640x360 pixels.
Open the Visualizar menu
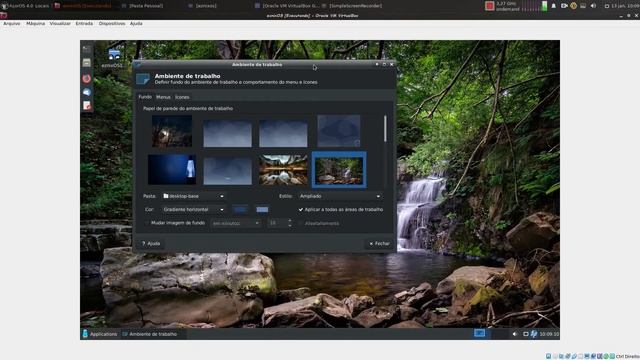tap(60, 24)
